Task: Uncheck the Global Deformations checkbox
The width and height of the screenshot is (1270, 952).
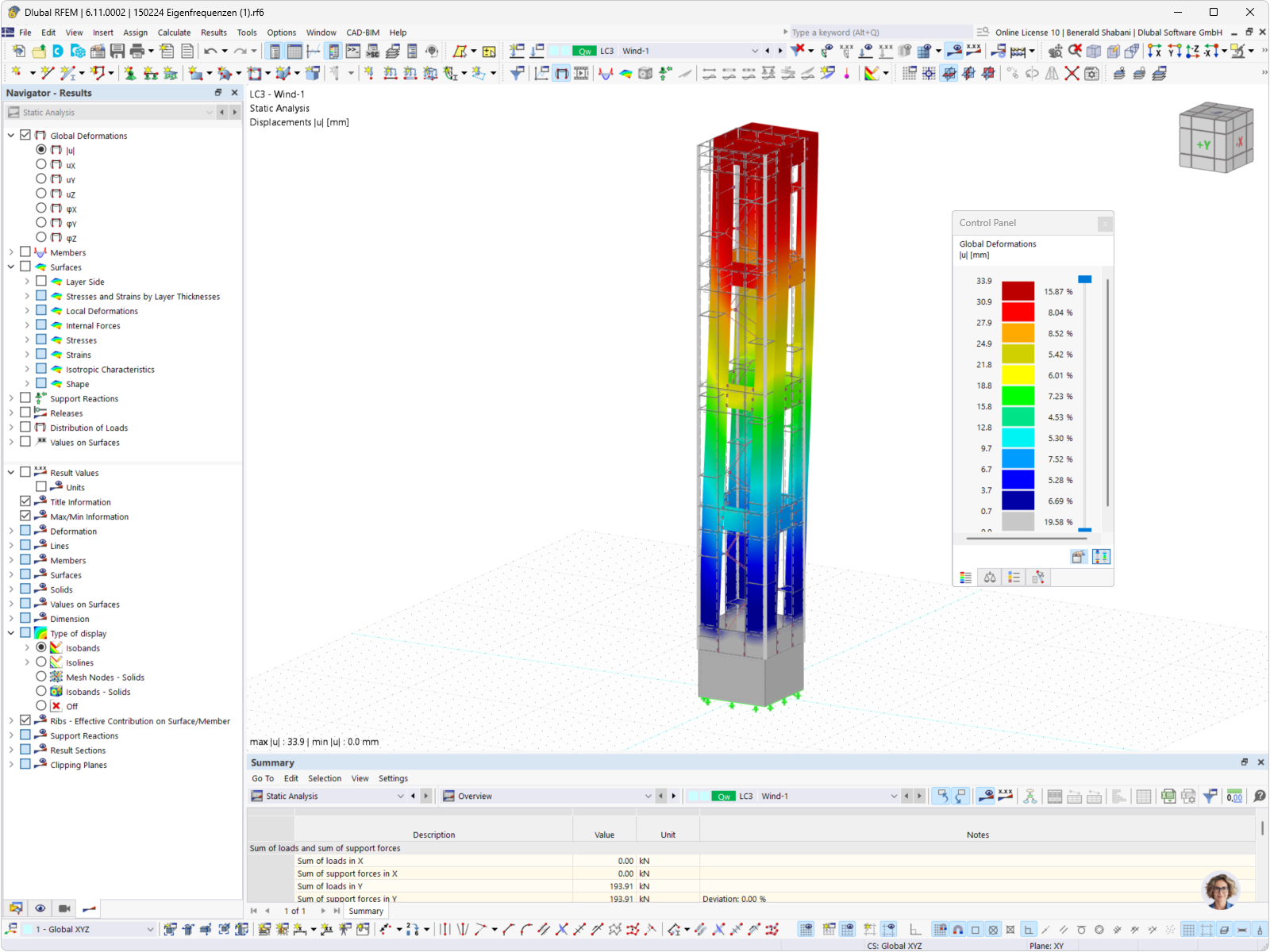Action: 25,135
